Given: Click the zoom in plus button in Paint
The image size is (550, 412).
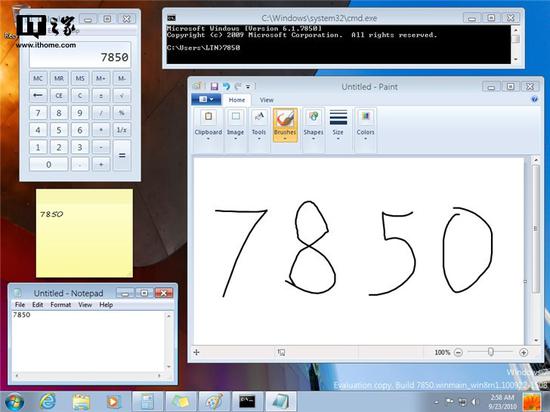Looking at the screenshot, I should [523, 352].
